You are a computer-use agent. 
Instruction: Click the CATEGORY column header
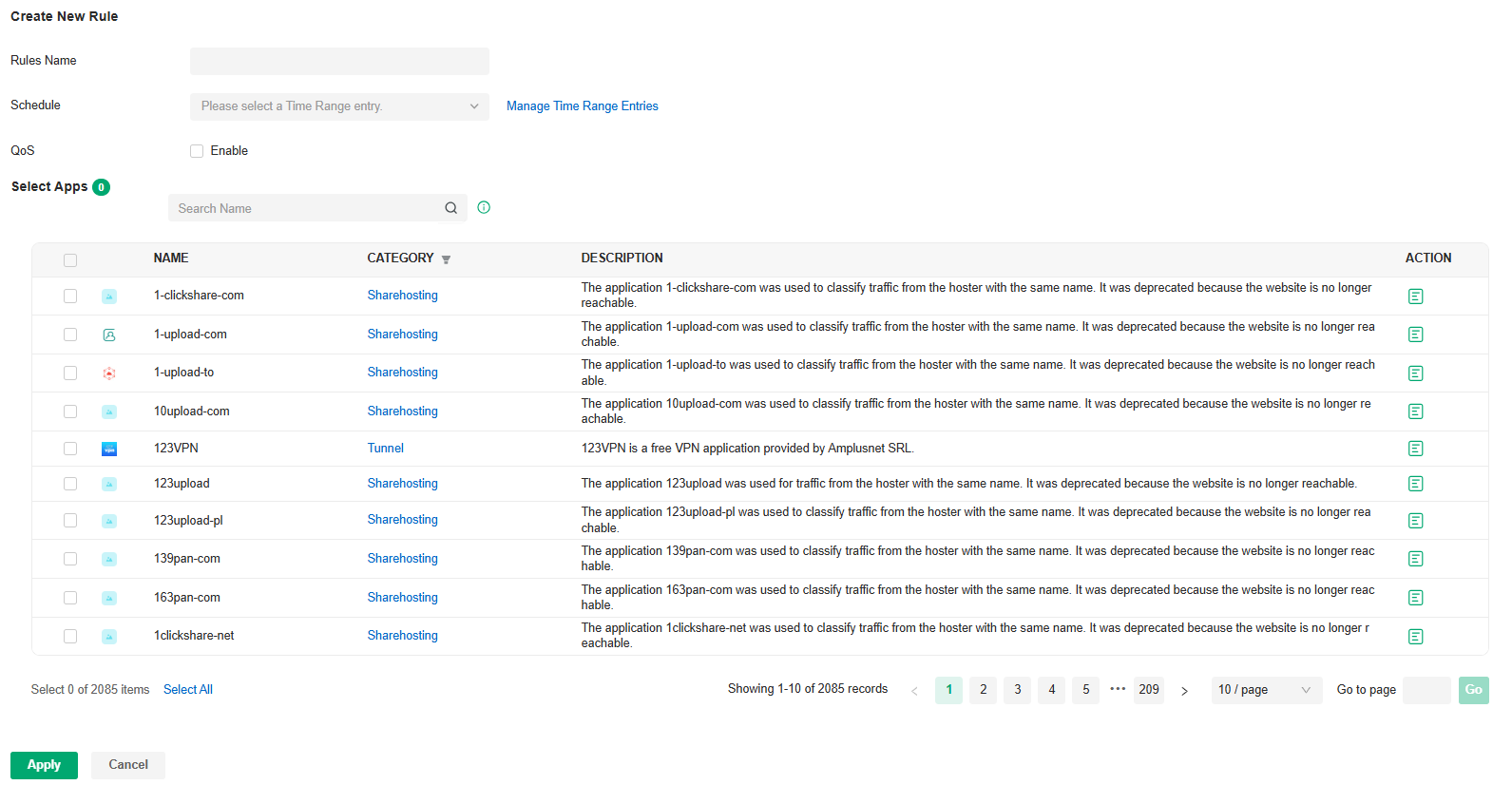pyautogui.click(x=400, y=258)
